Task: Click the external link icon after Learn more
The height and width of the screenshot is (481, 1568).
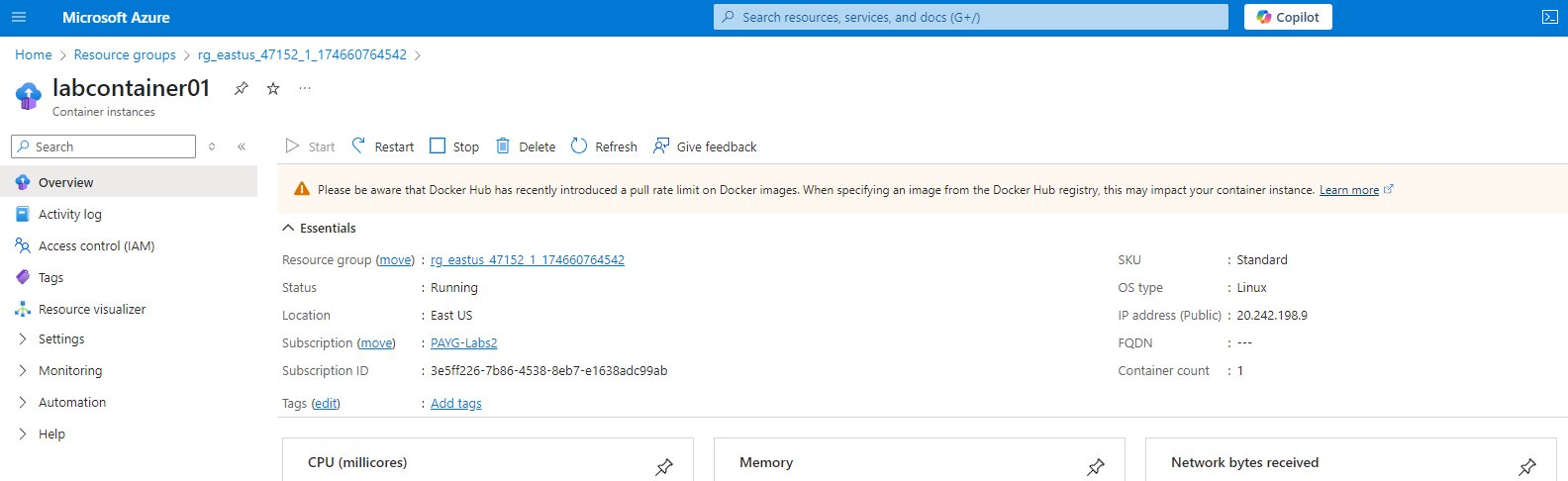Action: (1388, 189)
